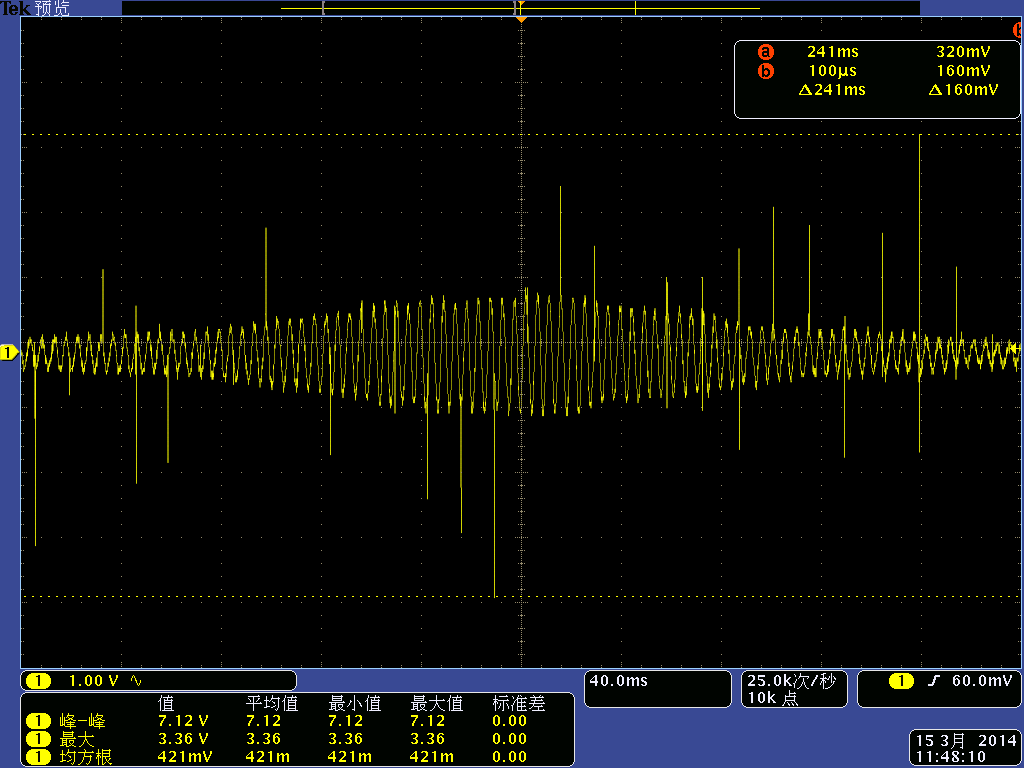Click the 3.36 minimum value of 最大
Image resolution: width=1024 pixels, height=768 pixels.
coord(345,739)
